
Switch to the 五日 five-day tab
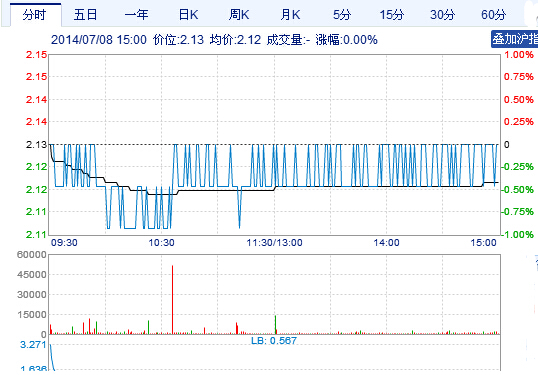85,15
